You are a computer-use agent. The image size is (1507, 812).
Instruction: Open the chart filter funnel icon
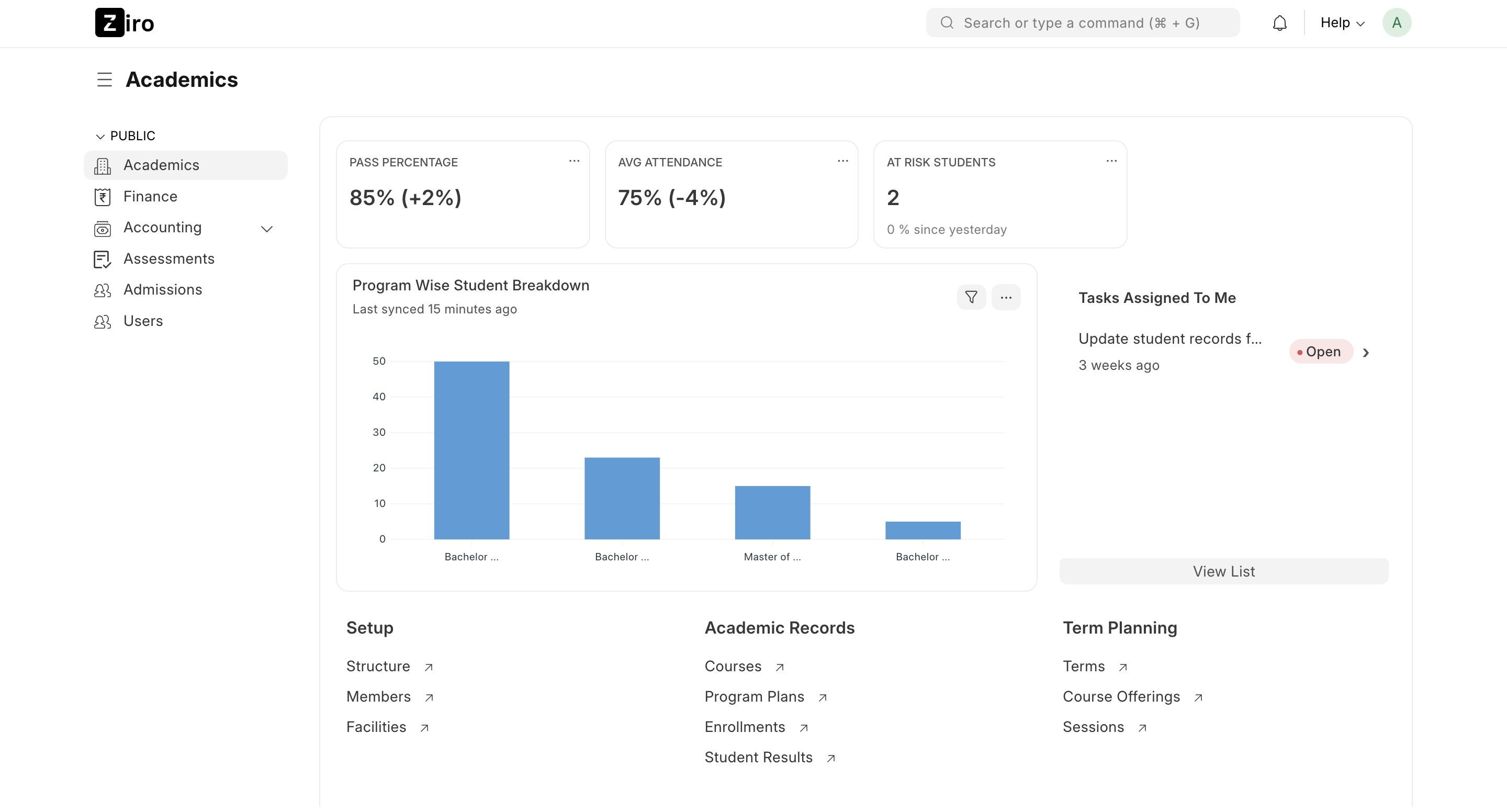click(971, 297)
